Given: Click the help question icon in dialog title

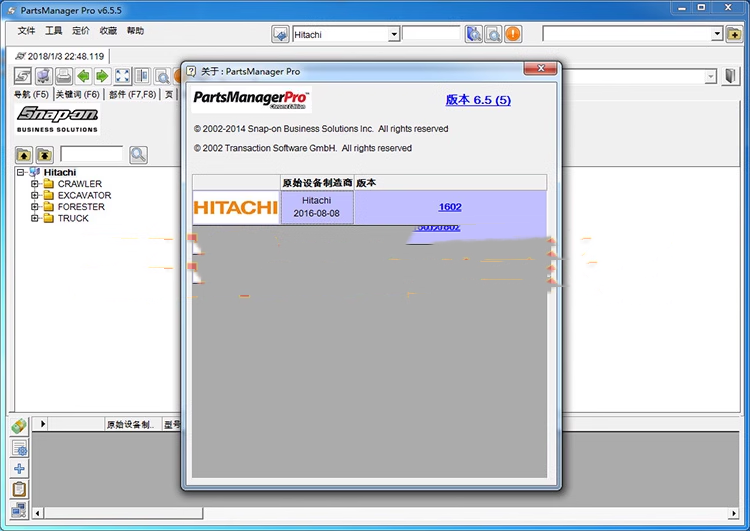Looking at the screenshot, I should [191, 71].
